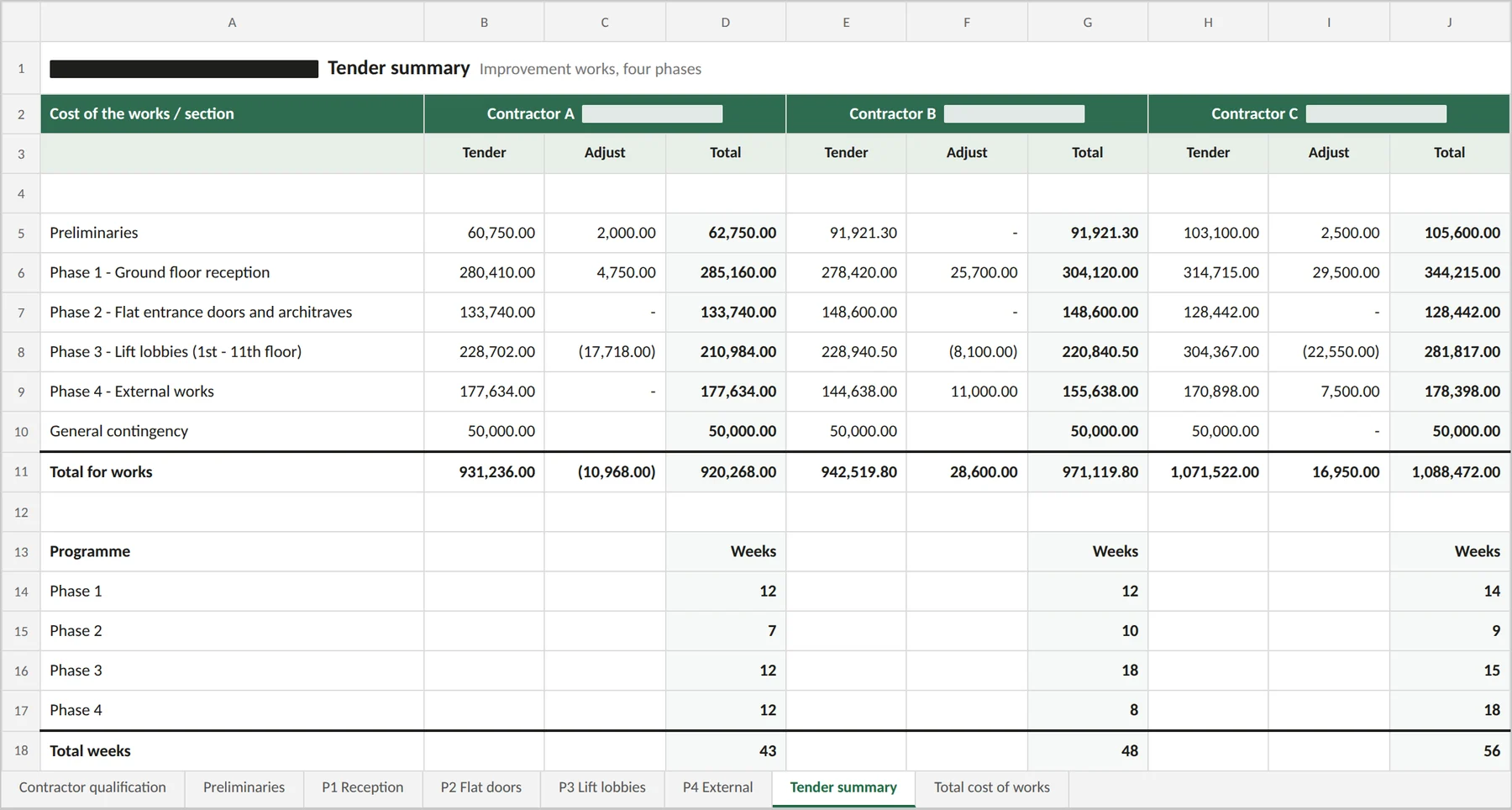Select 'Phase 2 - Flat entrance doors and architraves'

[232, 312]
